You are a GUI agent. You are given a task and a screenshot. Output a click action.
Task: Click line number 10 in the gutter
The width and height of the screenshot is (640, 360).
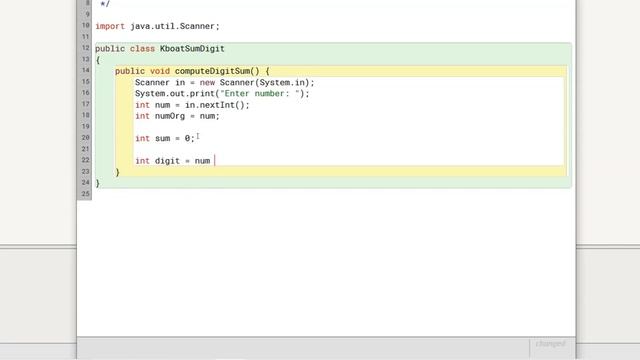pos(85,25)
